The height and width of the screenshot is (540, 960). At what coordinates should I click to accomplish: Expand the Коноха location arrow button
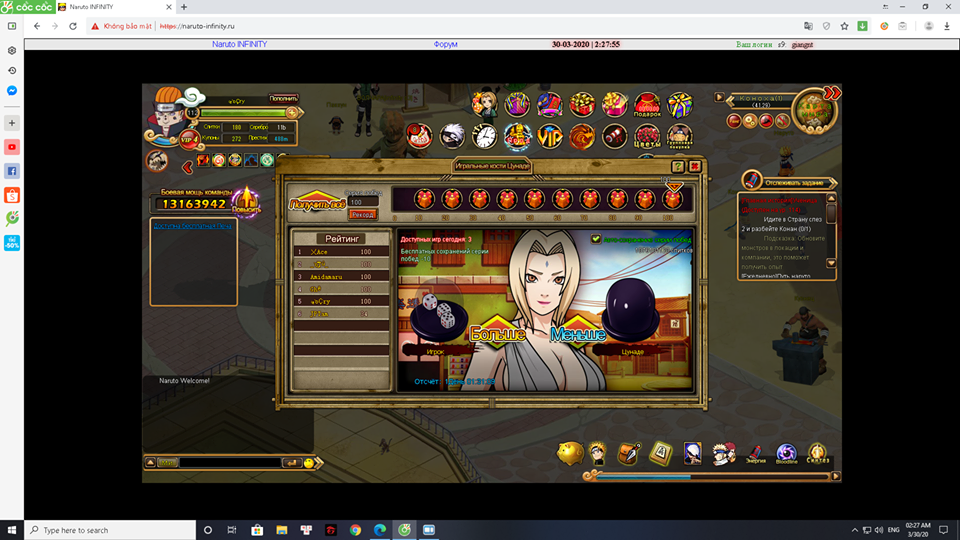(x=719, y=97)
